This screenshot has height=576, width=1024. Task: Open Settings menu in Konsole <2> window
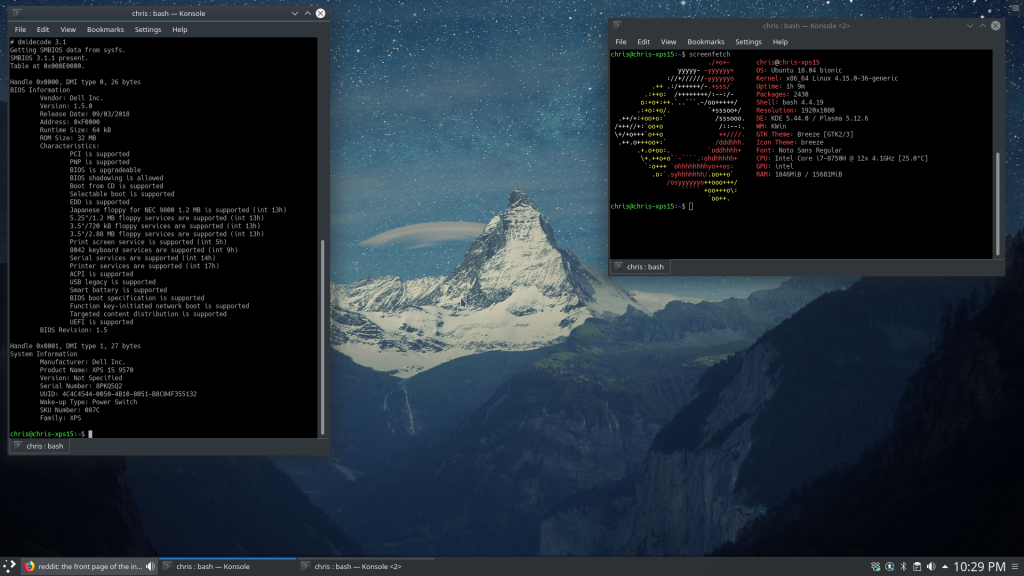click(748, 42)
